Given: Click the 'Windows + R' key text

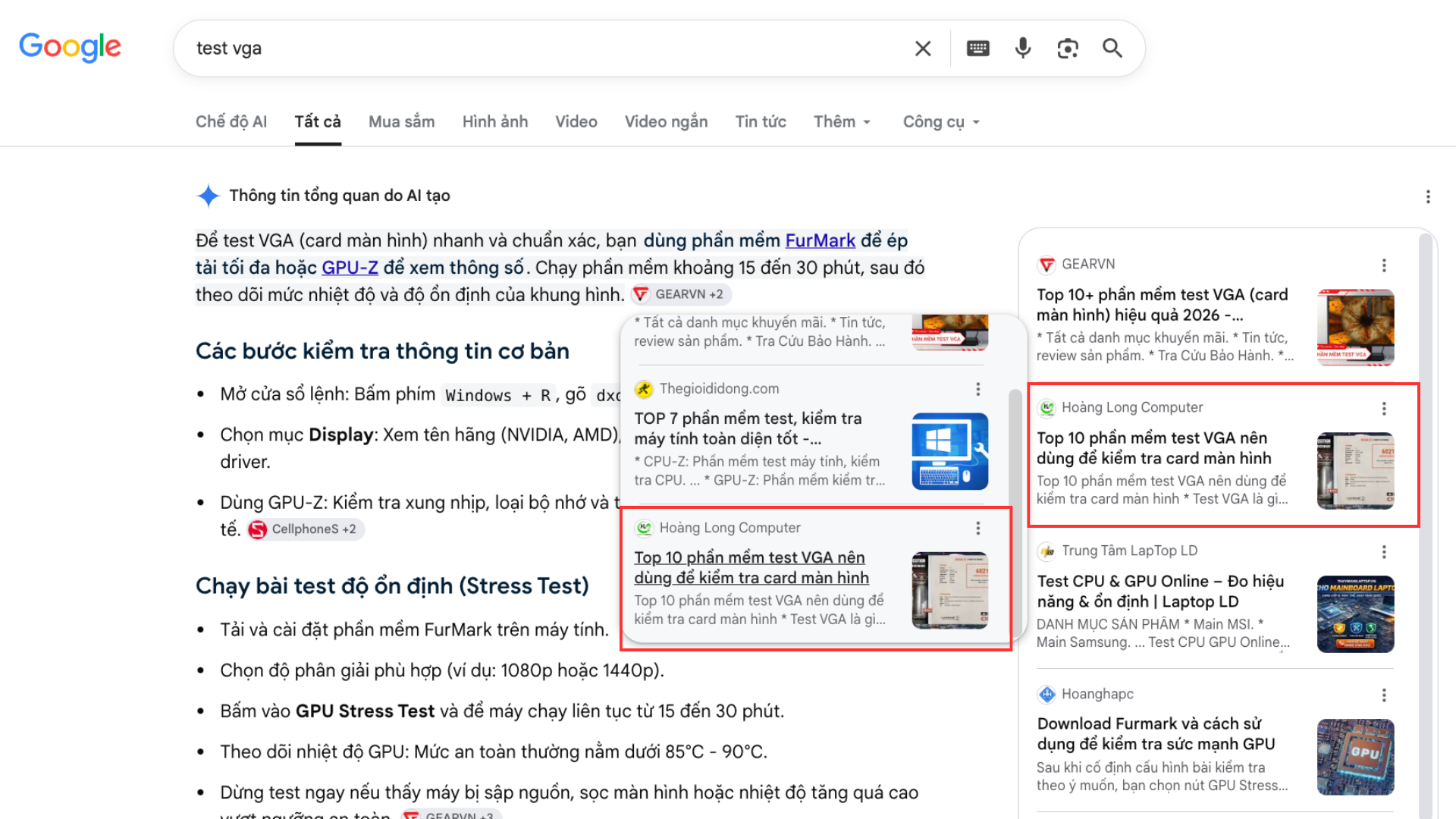Looking at the screenshot, I should pyautogui.click(x=498, y=395).
